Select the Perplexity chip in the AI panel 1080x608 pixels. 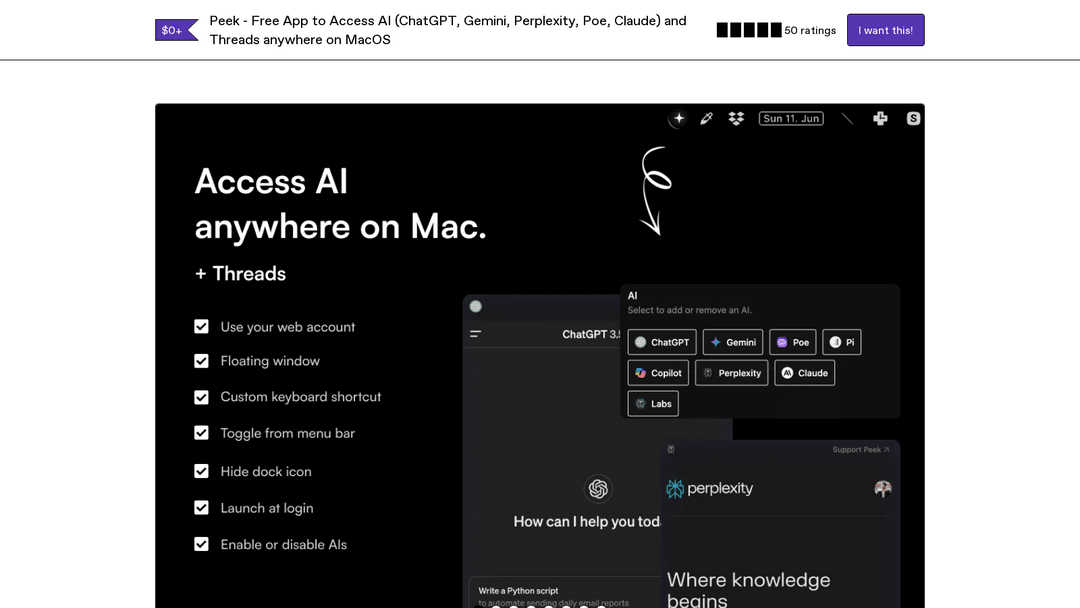(x=731, y=373)
